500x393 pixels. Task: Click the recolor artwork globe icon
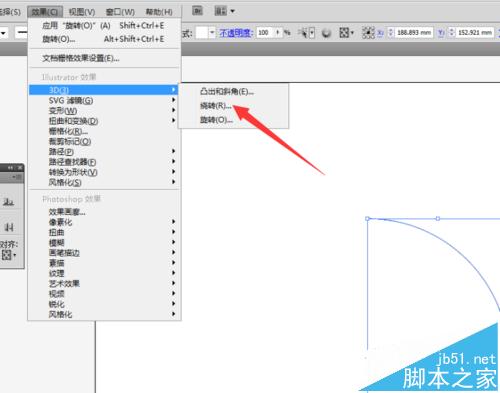coord(327,33)
